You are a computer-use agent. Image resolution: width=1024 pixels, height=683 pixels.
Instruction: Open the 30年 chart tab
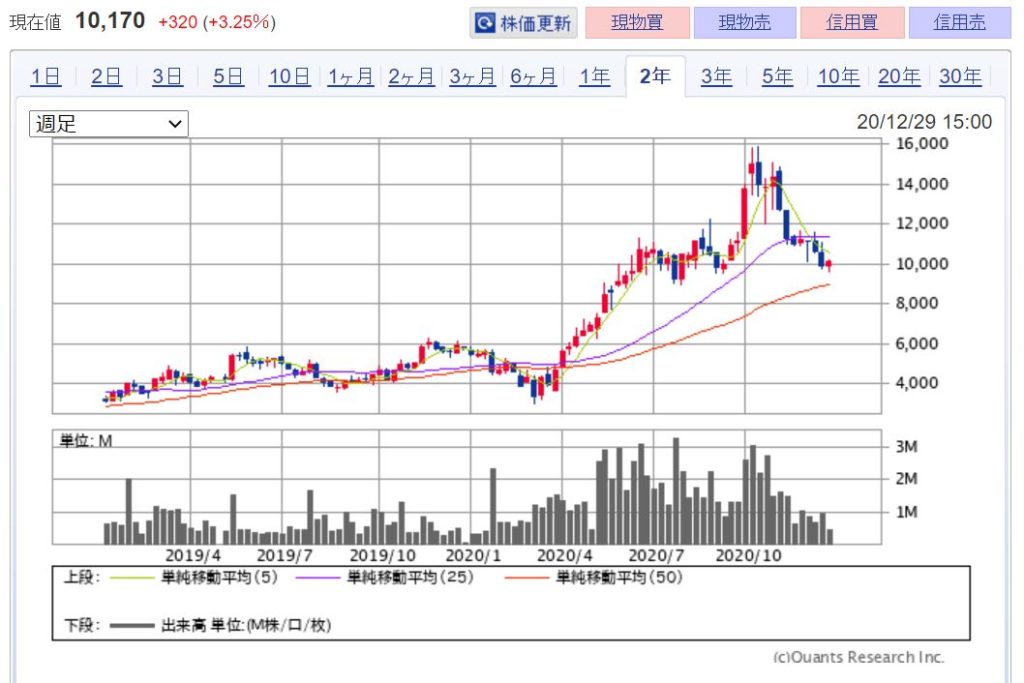[x=960, y=77]
